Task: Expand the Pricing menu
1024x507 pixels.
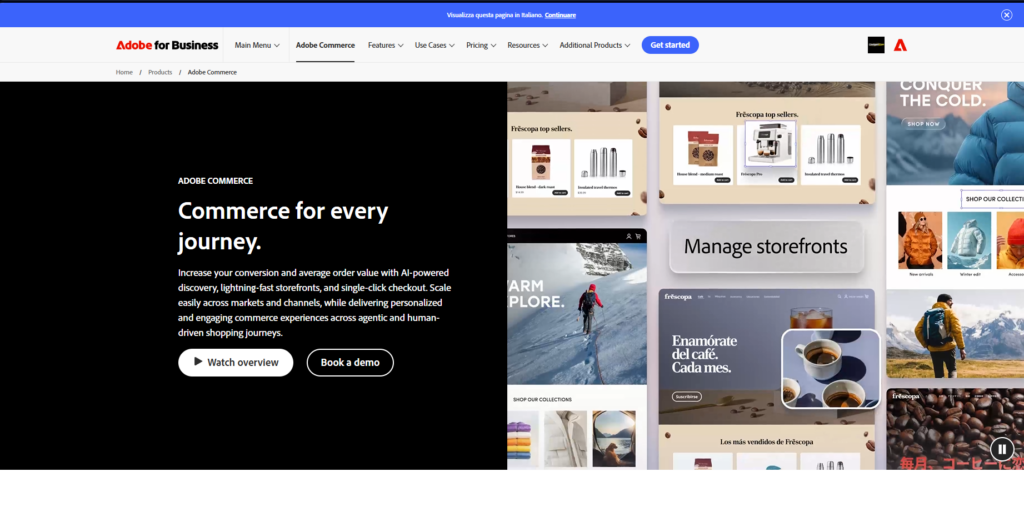Action: pos(481,45)
